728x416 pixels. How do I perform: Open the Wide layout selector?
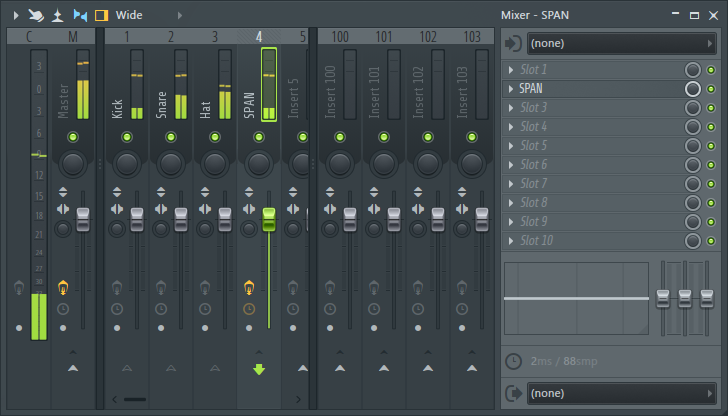pos(129,15)
